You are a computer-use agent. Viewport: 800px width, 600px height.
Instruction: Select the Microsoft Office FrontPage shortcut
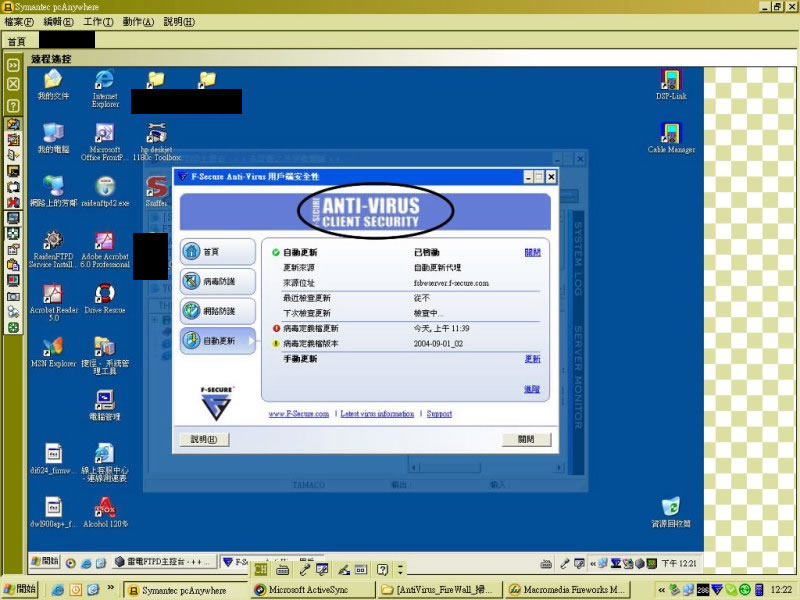(105, 142)
